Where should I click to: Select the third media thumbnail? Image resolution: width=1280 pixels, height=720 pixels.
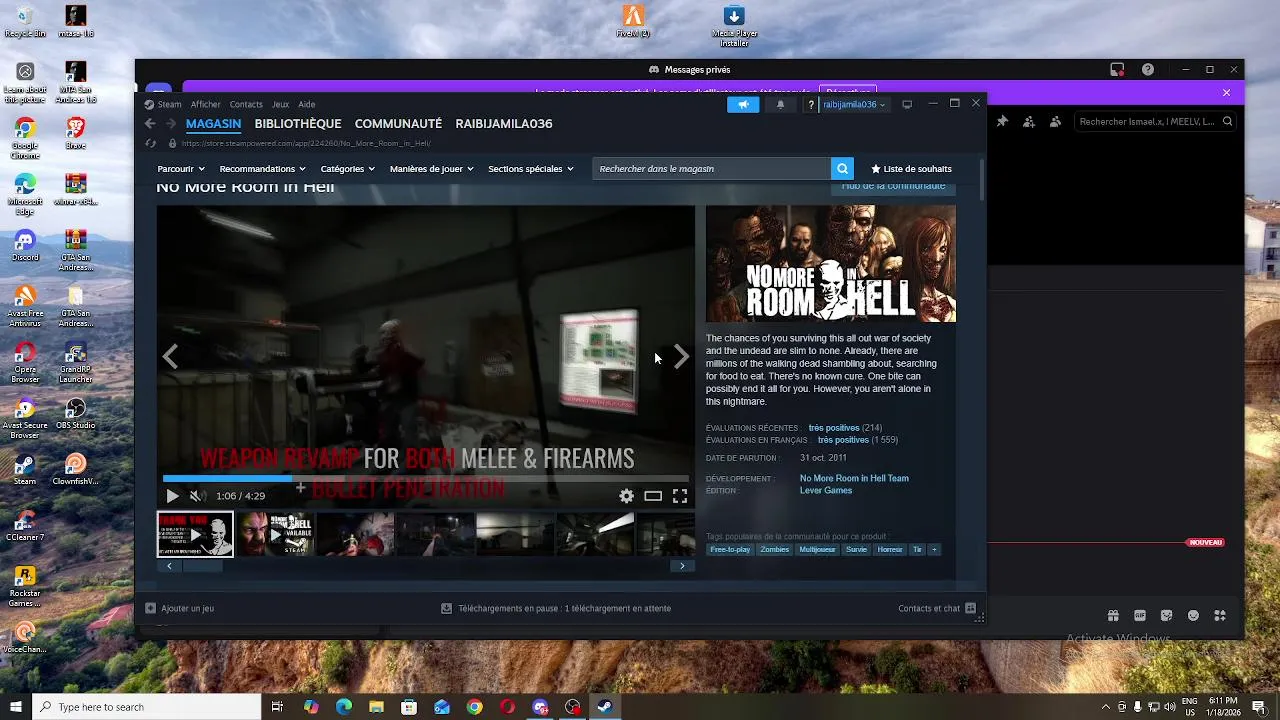click(355, 534)
